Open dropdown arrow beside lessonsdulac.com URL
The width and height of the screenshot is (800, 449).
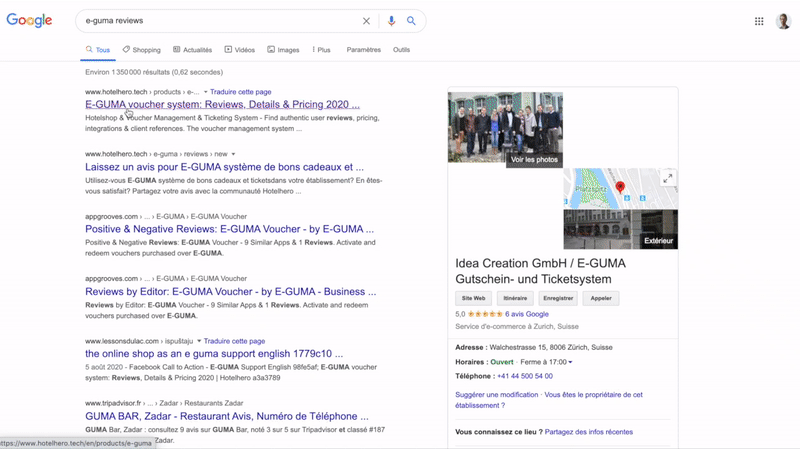(199, 341)
